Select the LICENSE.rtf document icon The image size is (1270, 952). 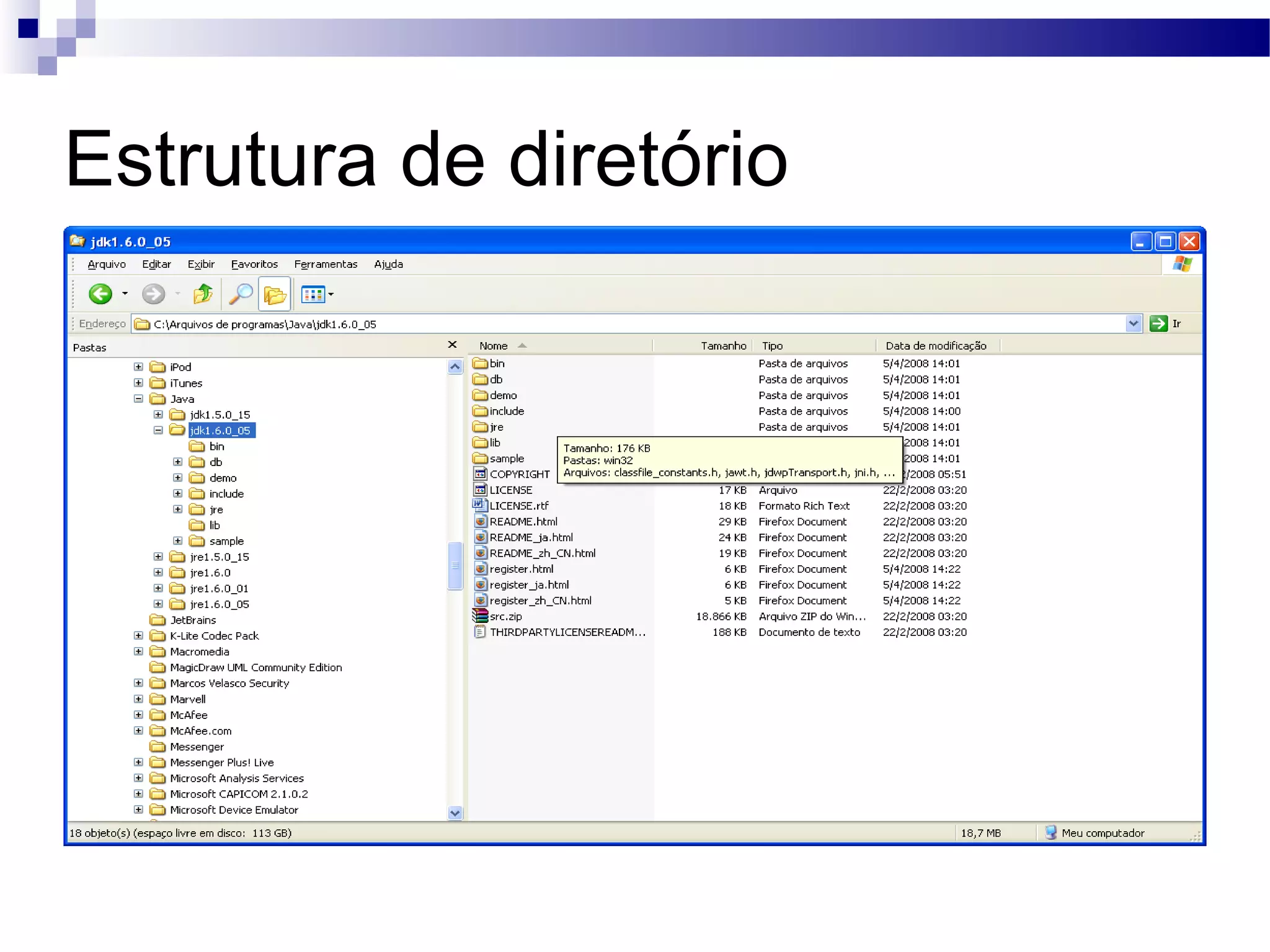[x=480, y=506]
